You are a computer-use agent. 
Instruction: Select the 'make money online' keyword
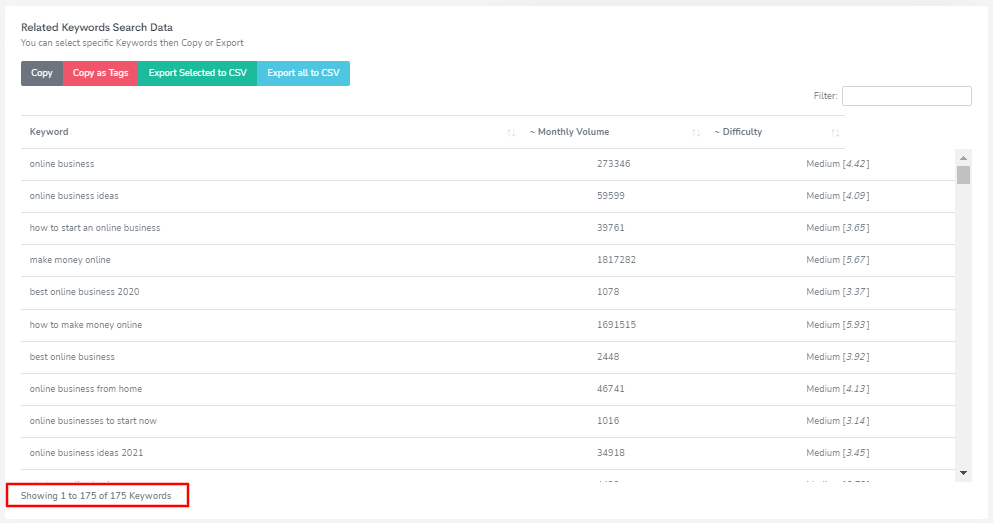70,260
